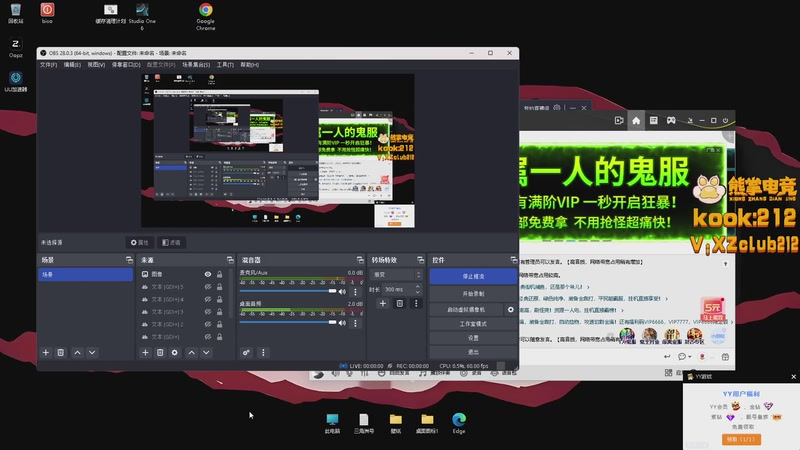Click home icon in YY window toolbar
Image resolution: width=800 pixels, height=450 pixels.
(636, 121)
